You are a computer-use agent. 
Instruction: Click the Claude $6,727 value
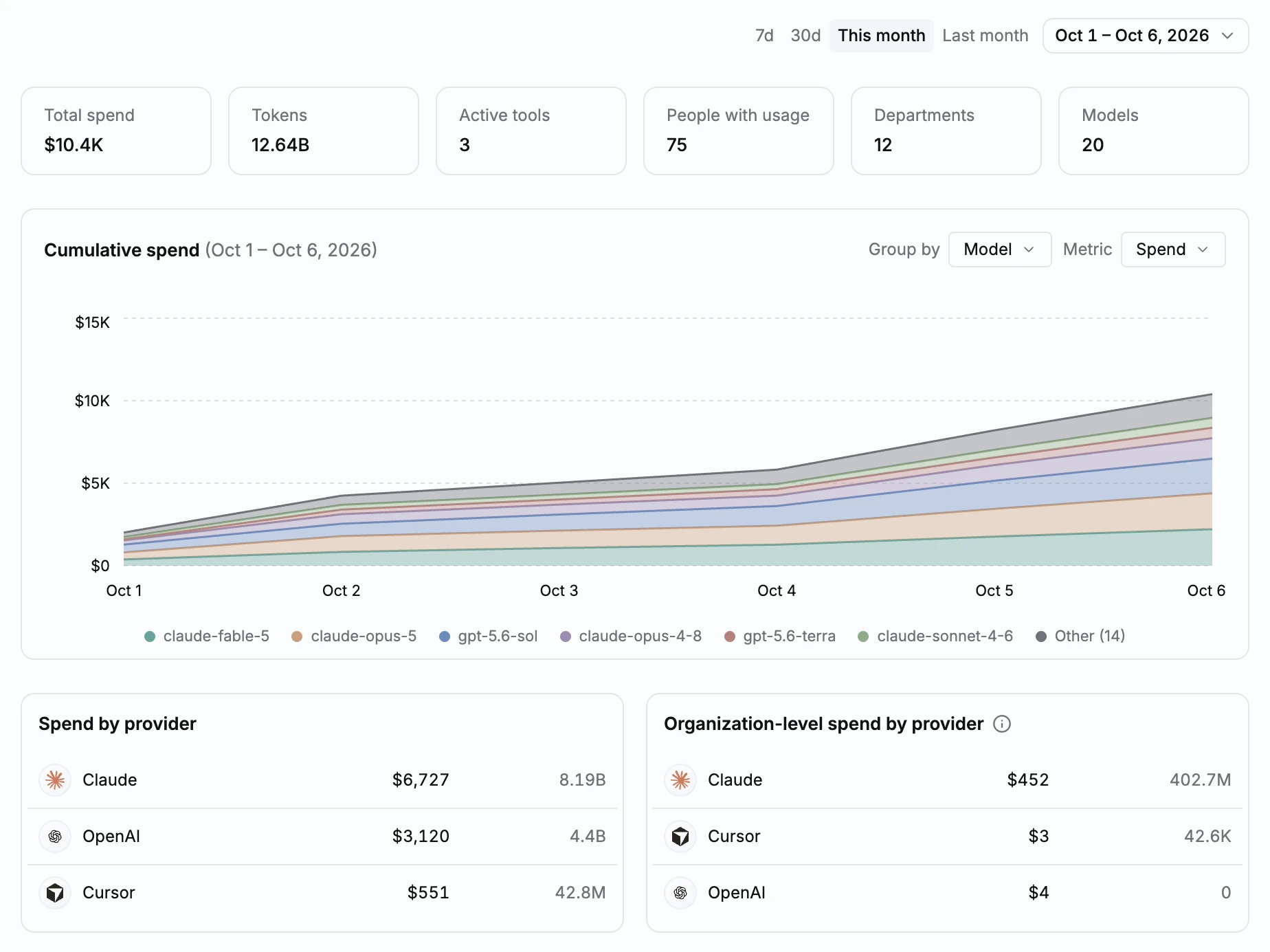pyautogui.click(x=421, y=780)
